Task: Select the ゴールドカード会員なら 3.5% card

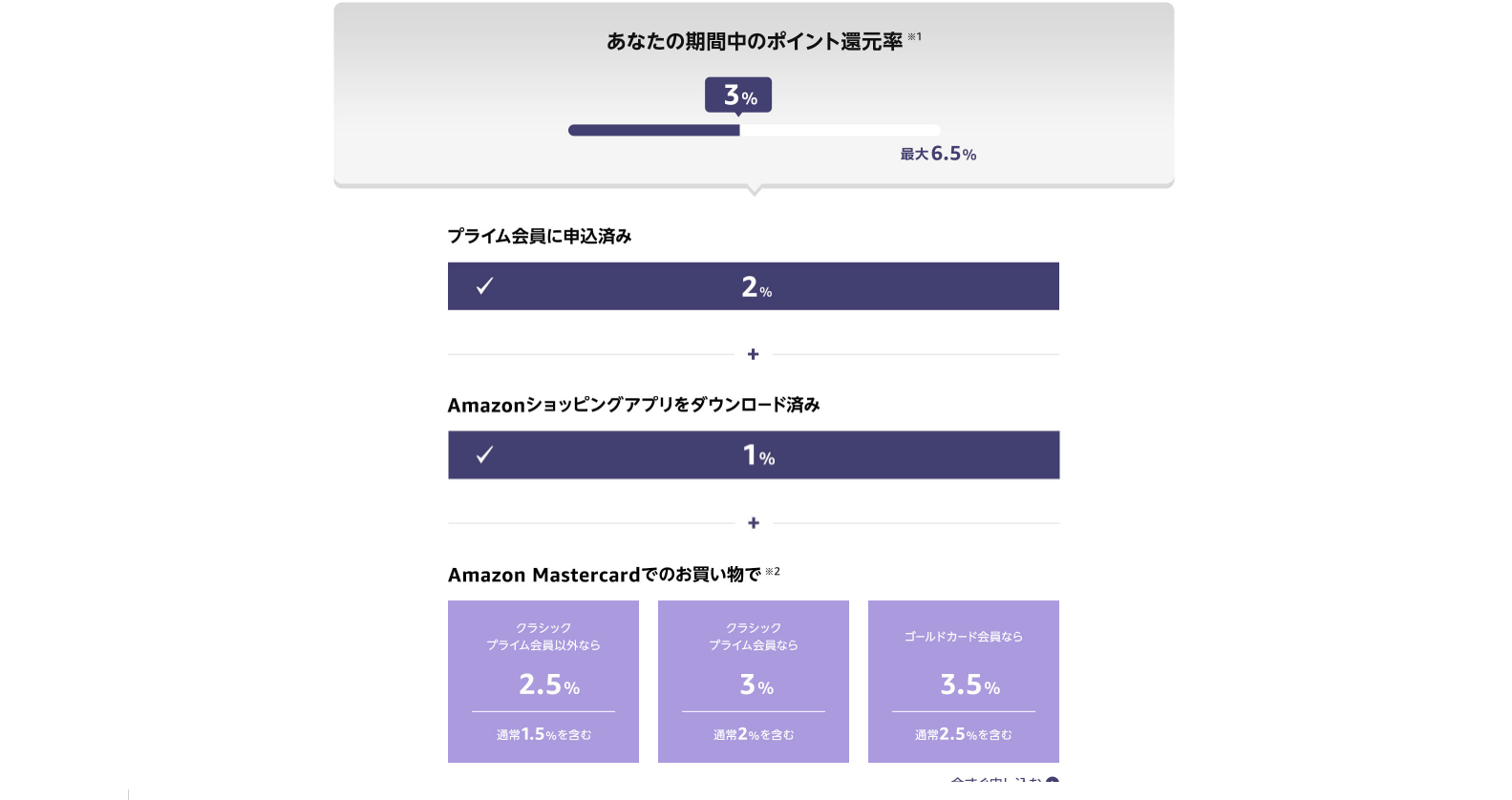Action: tap(964, 682)
